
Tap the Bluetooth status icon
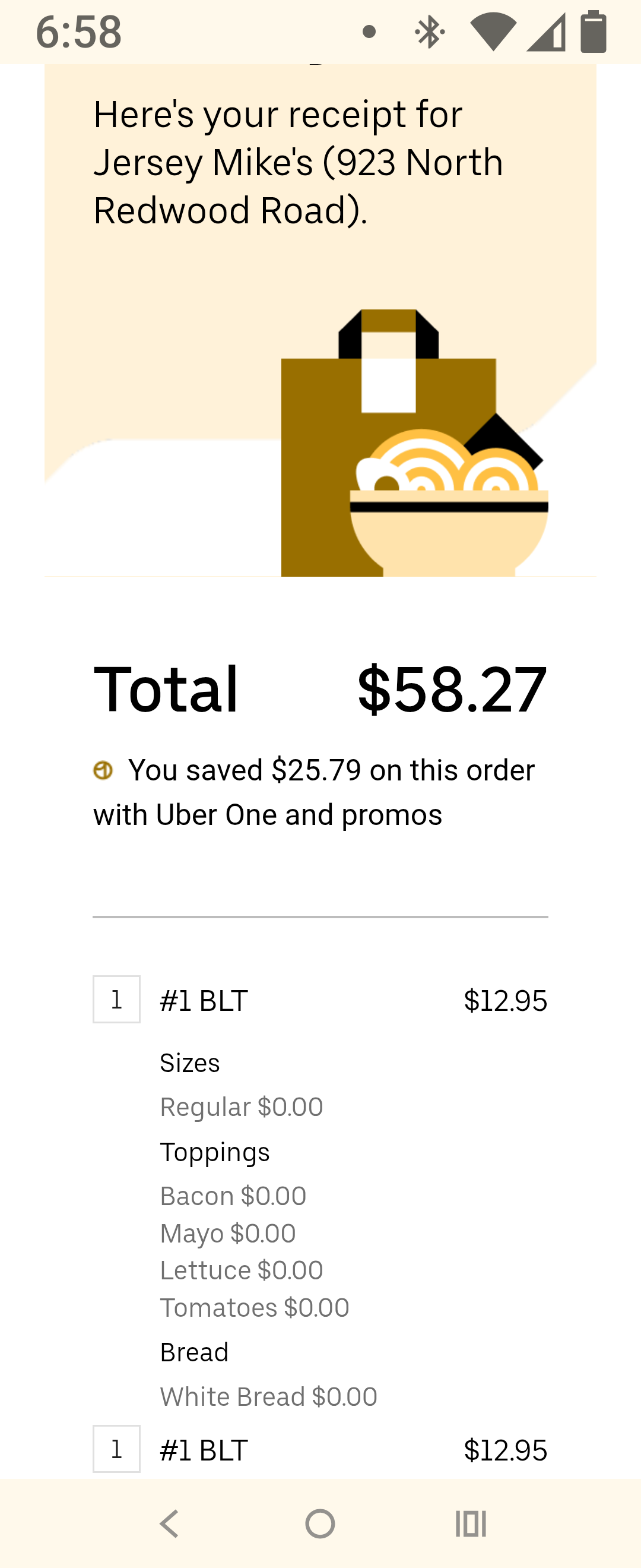(x=429, y=31)
